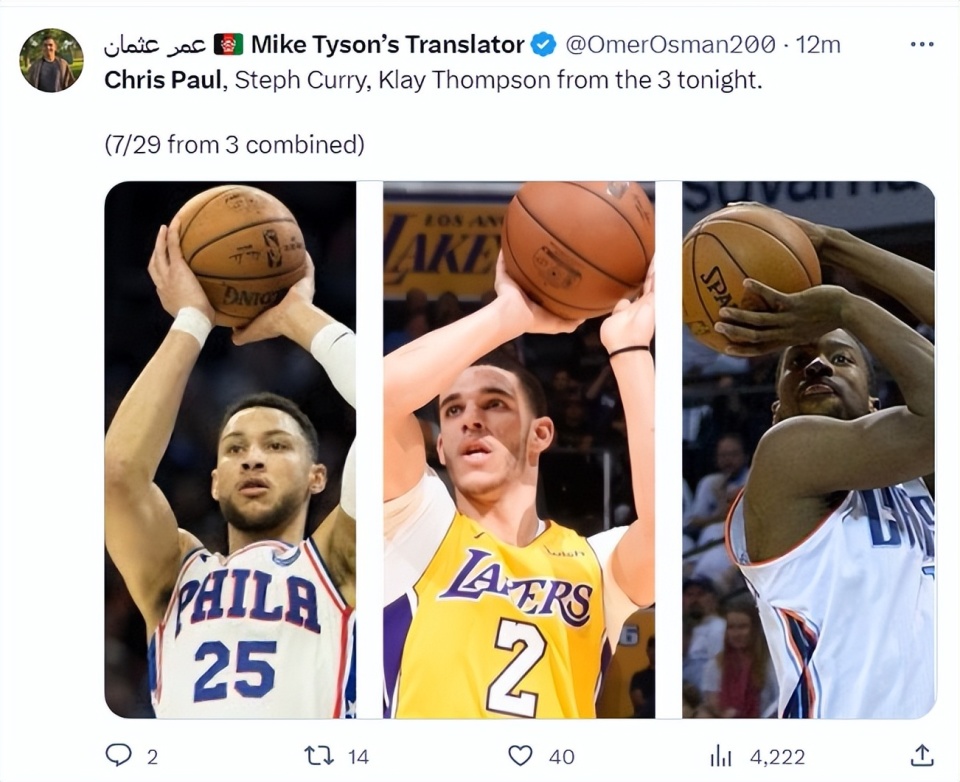Click the blue verified checkmark badge
The image size is (960, 782).
(x=543, y=45)
